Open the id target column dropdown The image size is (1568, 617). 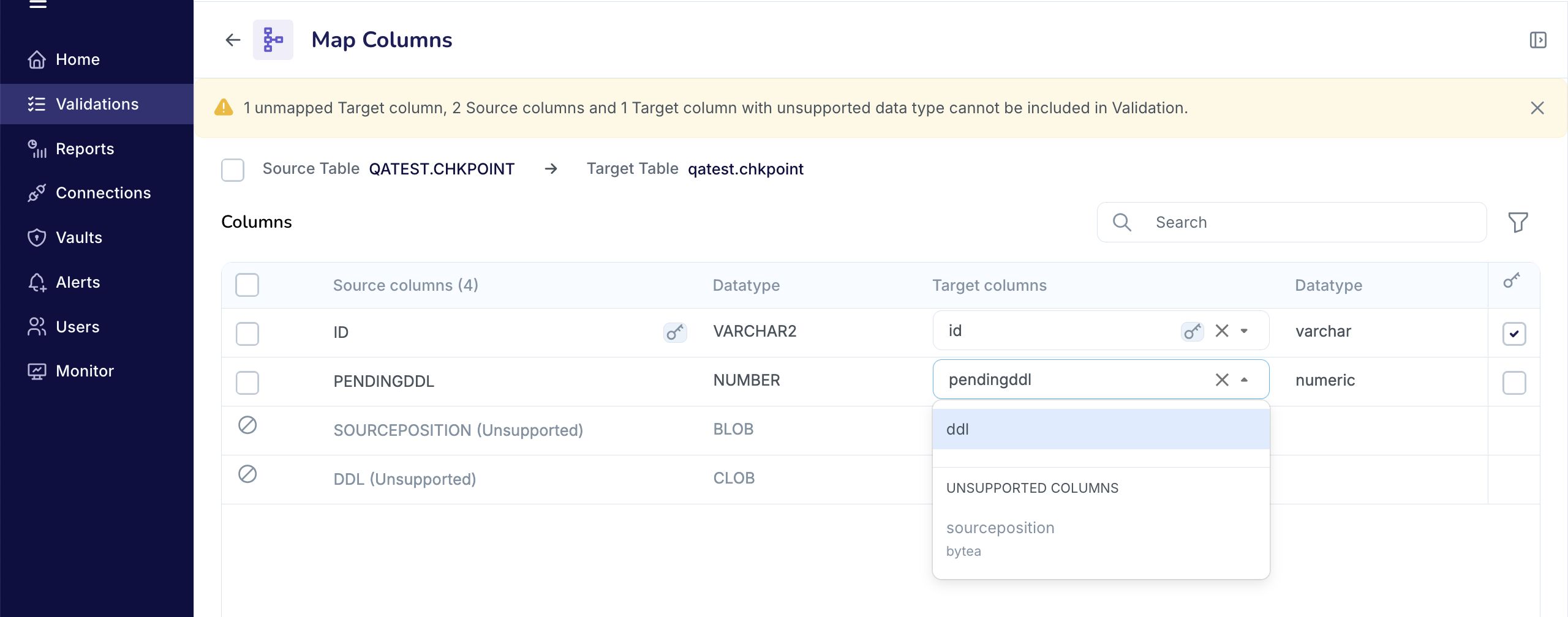[1243, 331]
